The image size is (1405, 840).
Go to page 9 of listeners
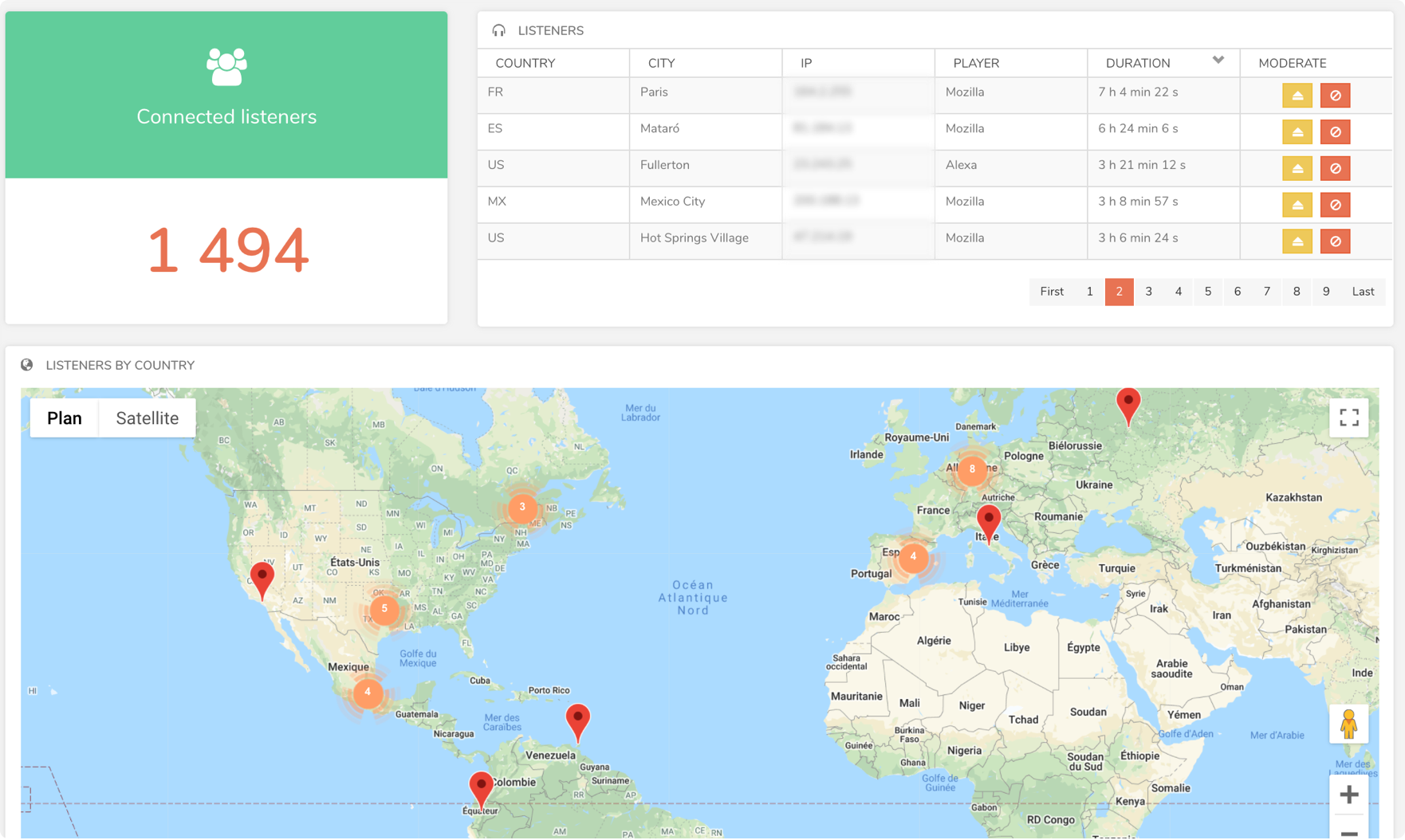(1325, 292)
